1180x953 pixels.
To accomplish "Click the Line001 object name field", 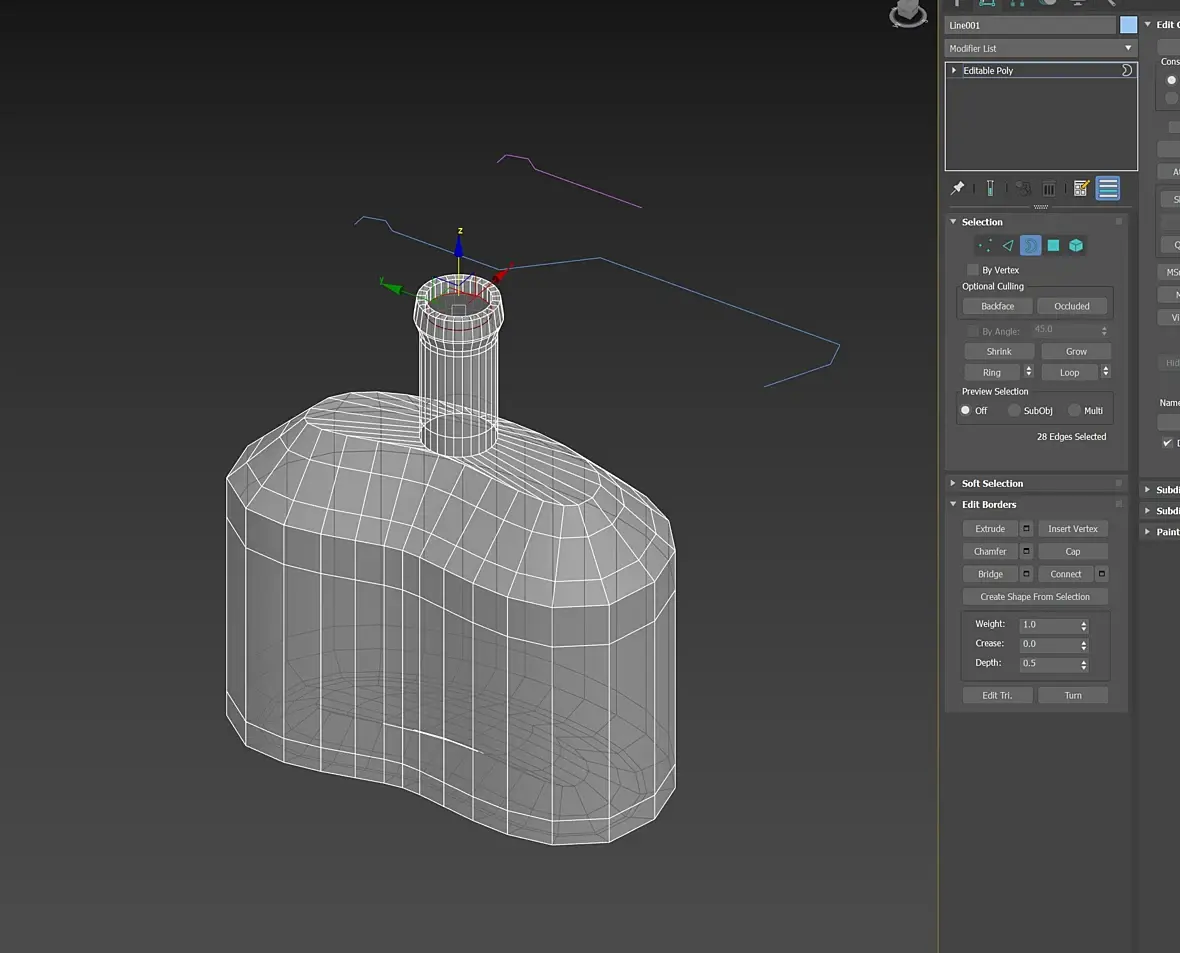I will pos(1030,25).
